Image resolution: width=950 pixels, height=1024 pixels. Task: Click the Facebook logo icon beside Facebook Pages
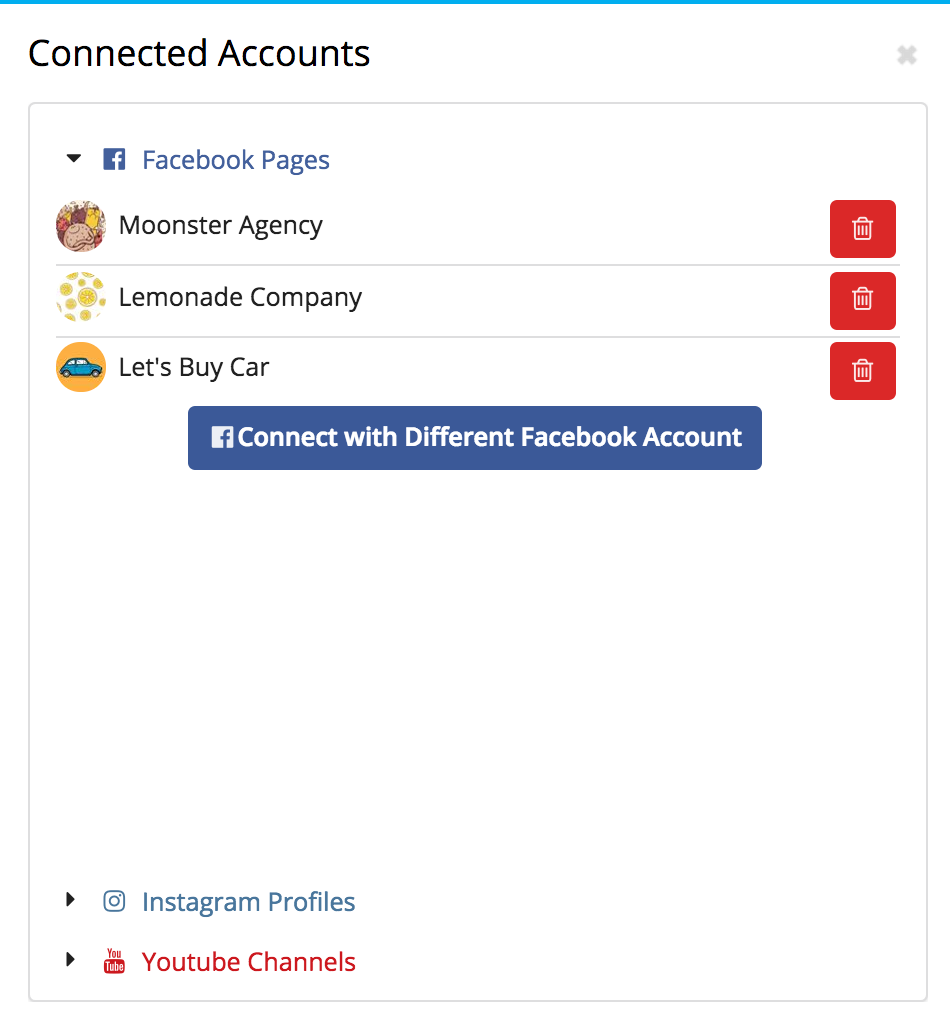coord(114,159)
